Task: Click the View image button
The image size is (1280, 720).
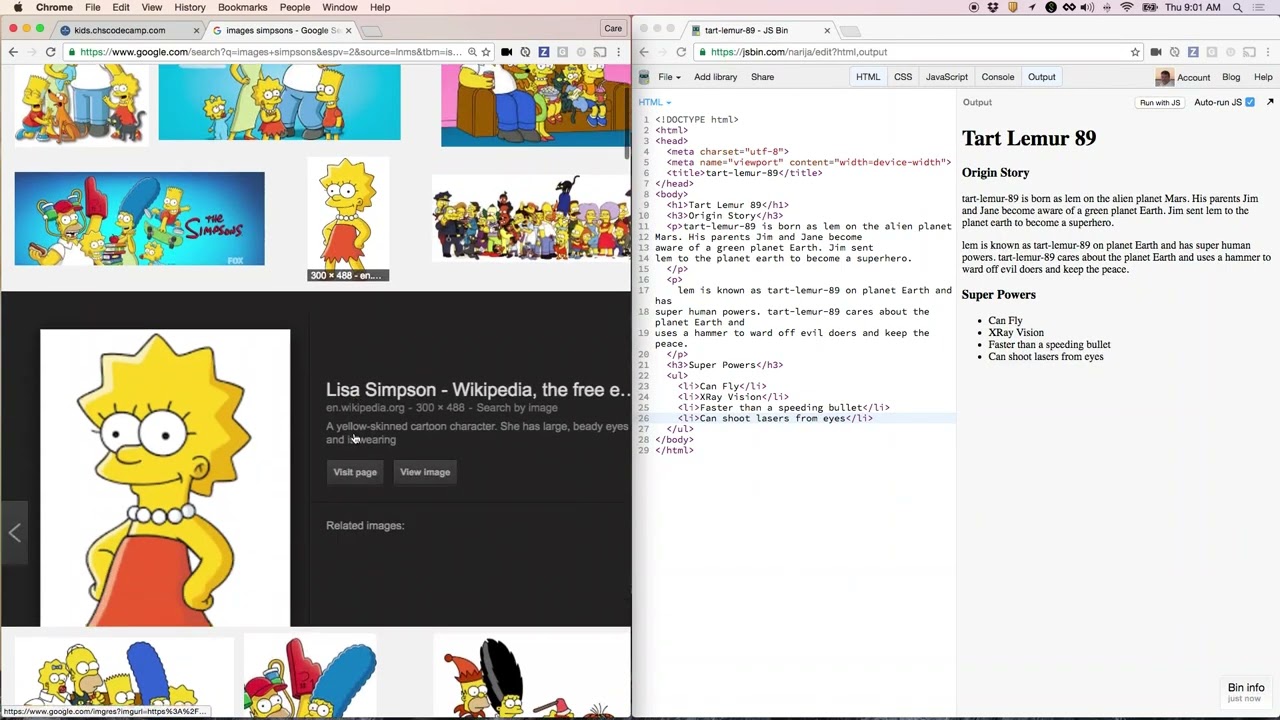Action: [425, 472]
